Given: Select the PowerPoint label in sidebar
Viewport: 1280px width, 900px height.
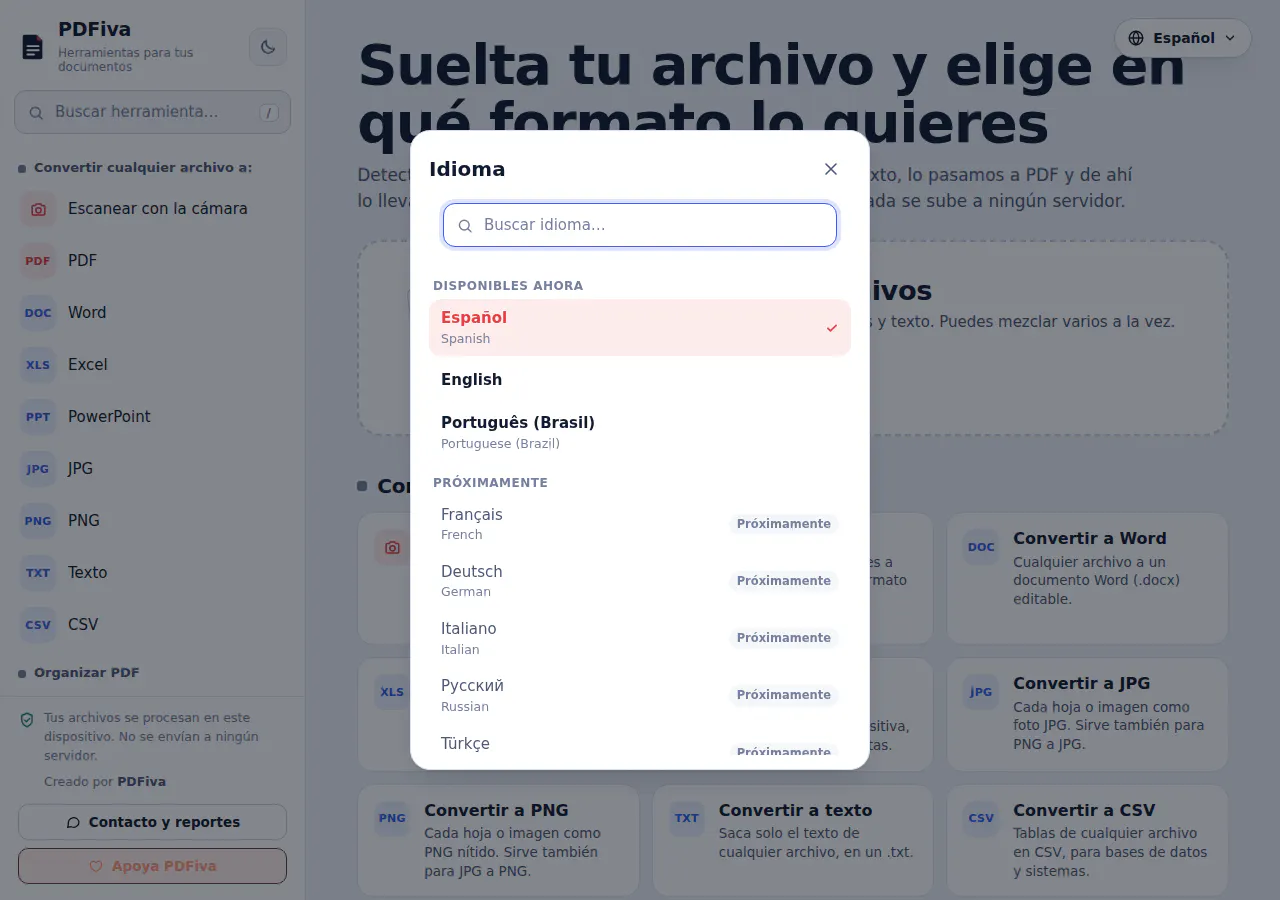Looking at the screenshot, I should (x=109, y=417).
